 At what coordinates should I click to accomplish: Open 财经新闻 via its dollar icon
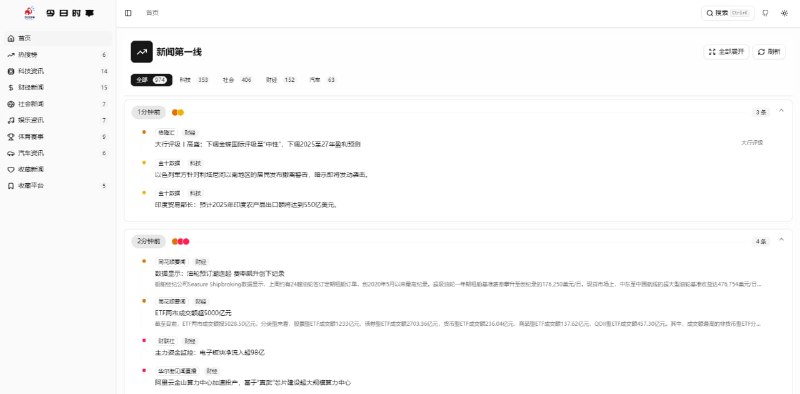pyautogui.click(x=11, y=88)
